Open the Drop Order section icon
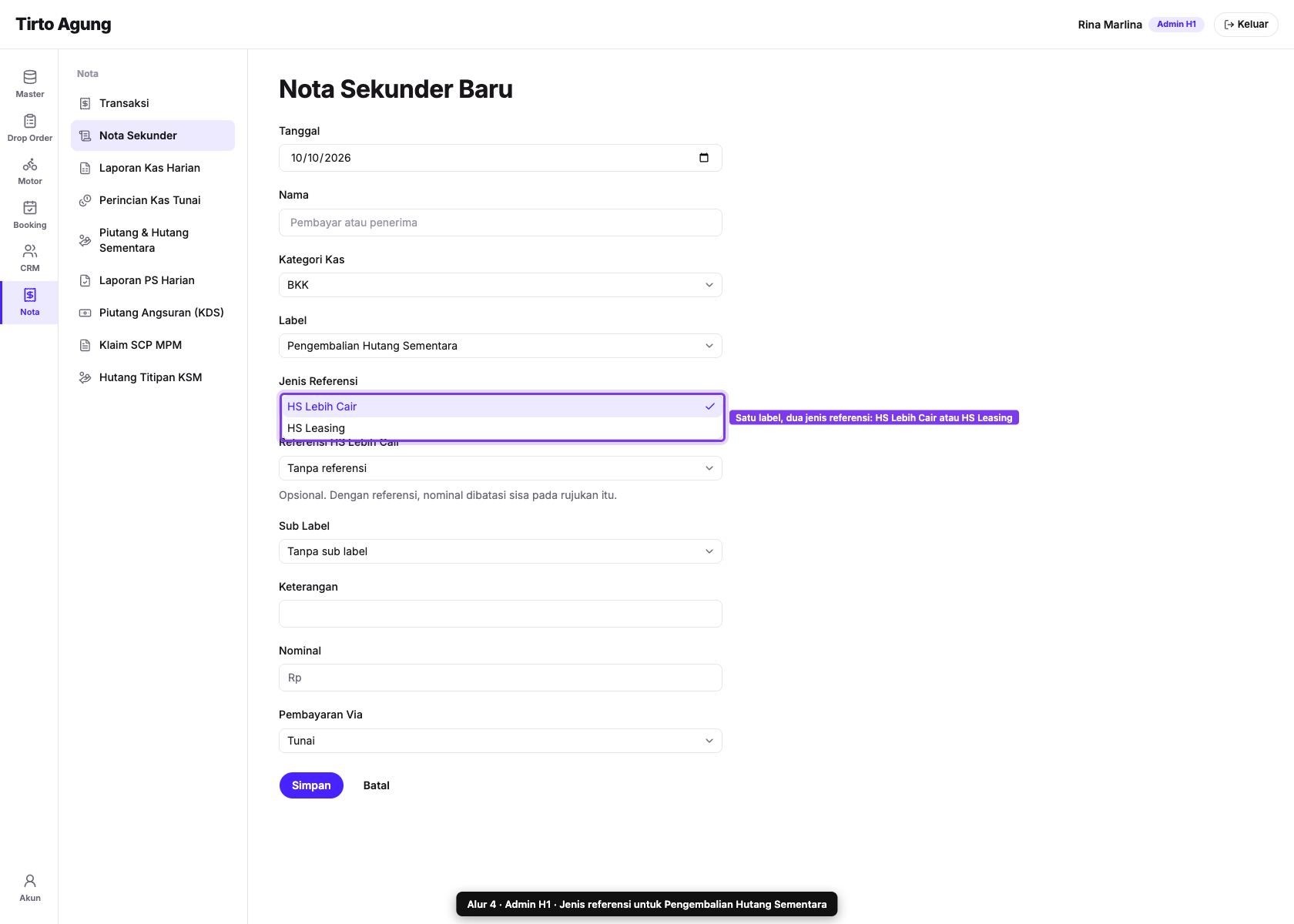This screenshot has height=924, width=1294. 30,121
